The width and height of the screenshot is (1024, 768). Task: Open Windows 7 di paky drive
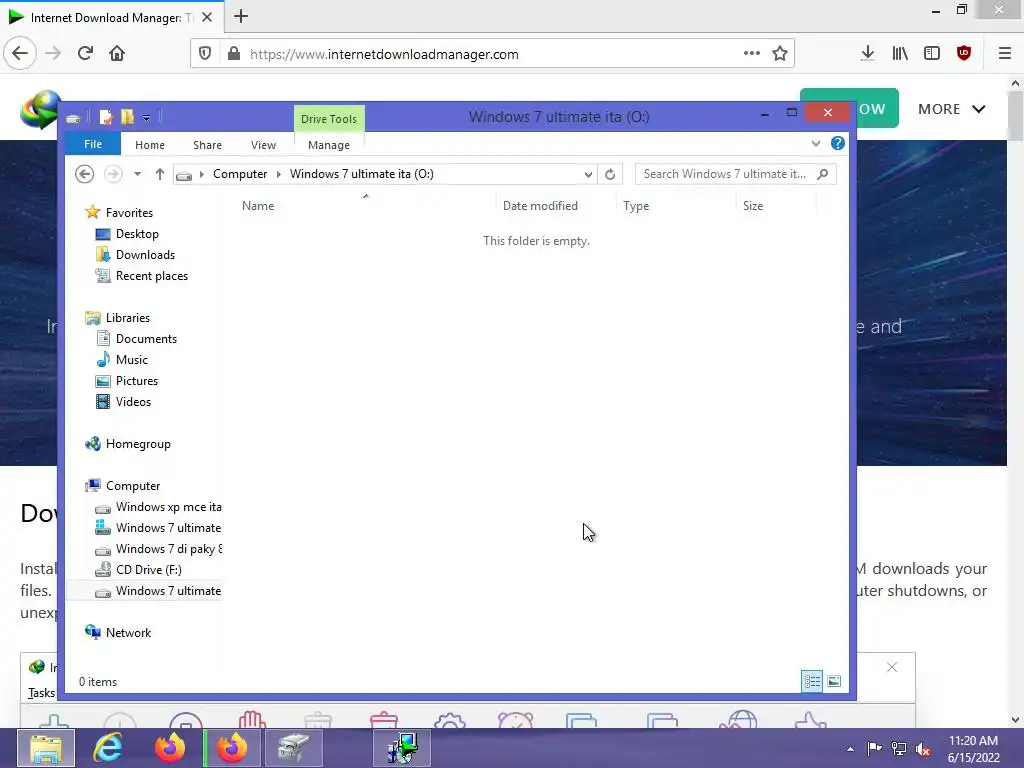pos(168,549)
